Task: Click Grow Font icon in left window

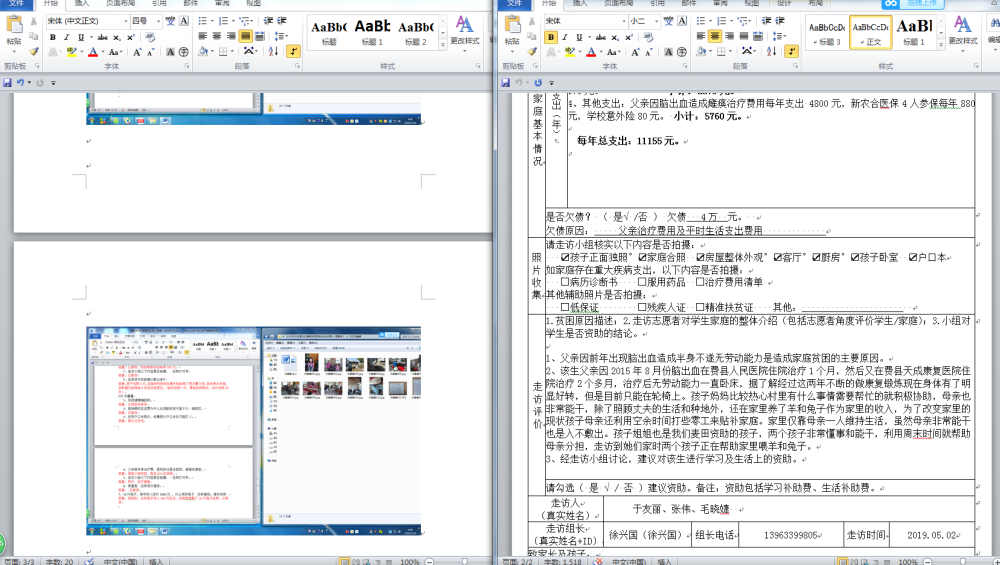Action: [x=137, y=52]
